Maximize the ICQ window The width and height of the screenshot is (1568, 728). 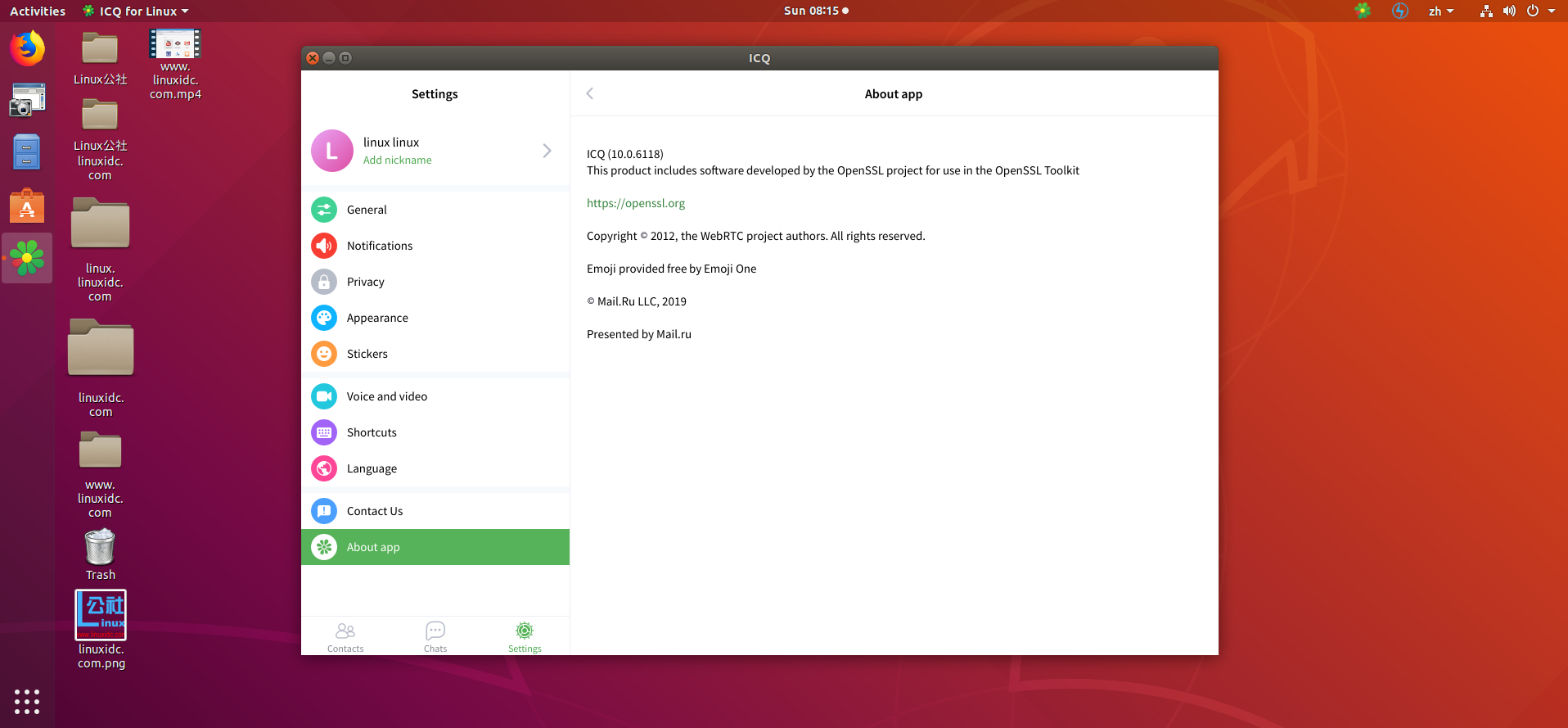click(345, 58)
